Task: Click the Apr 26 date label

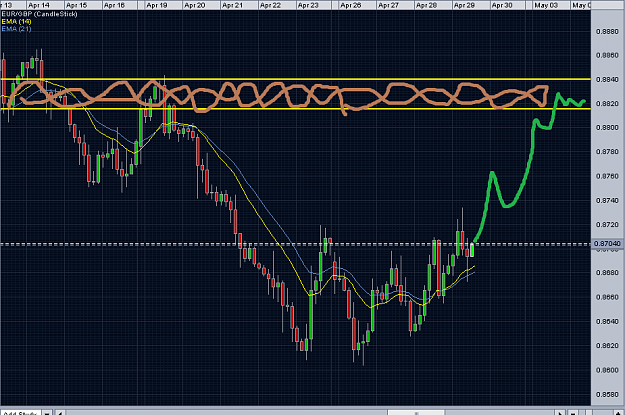Action: click(x=351, y=5)
